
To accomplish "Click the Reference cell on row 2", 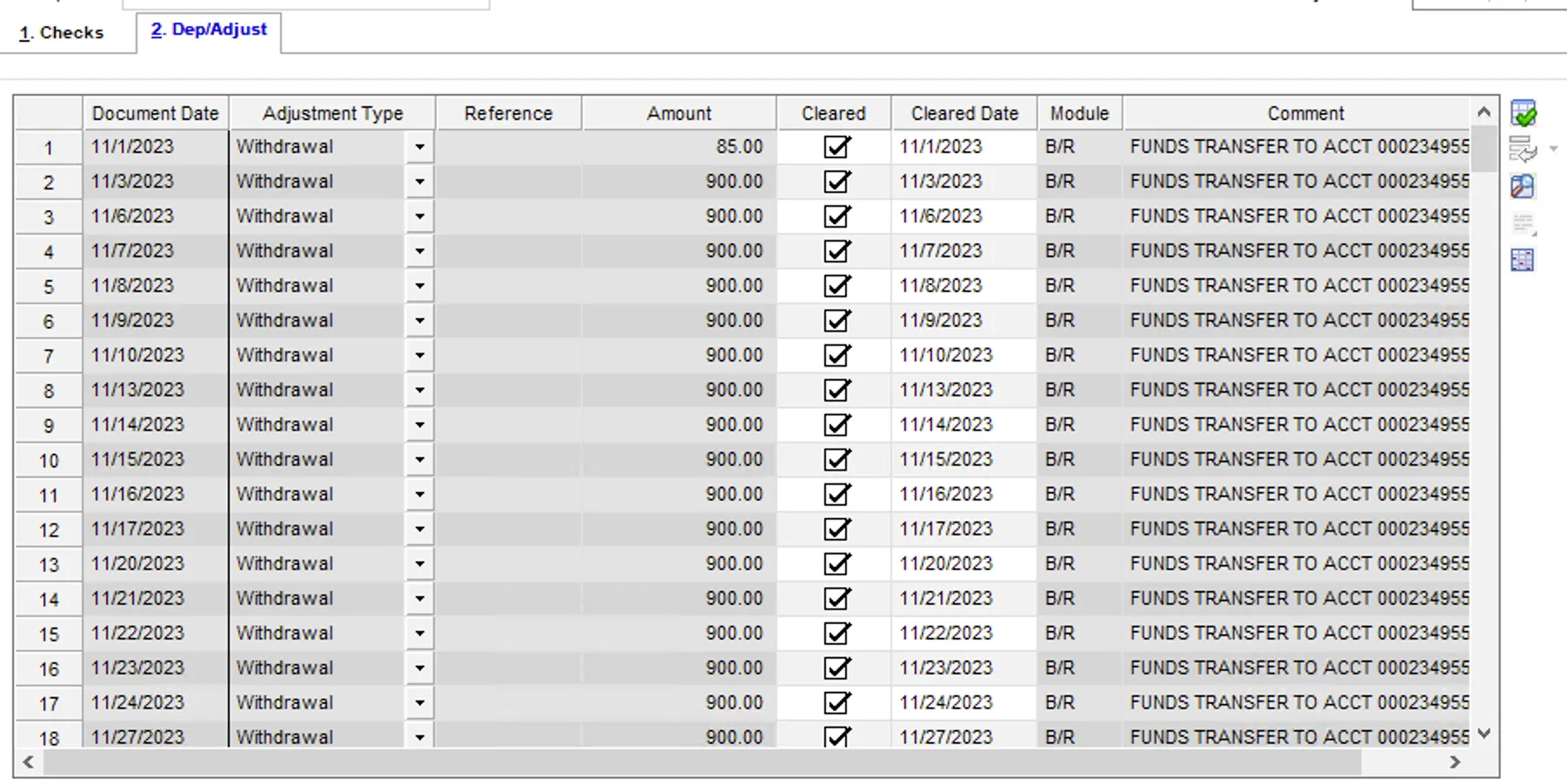I will 509,182.
